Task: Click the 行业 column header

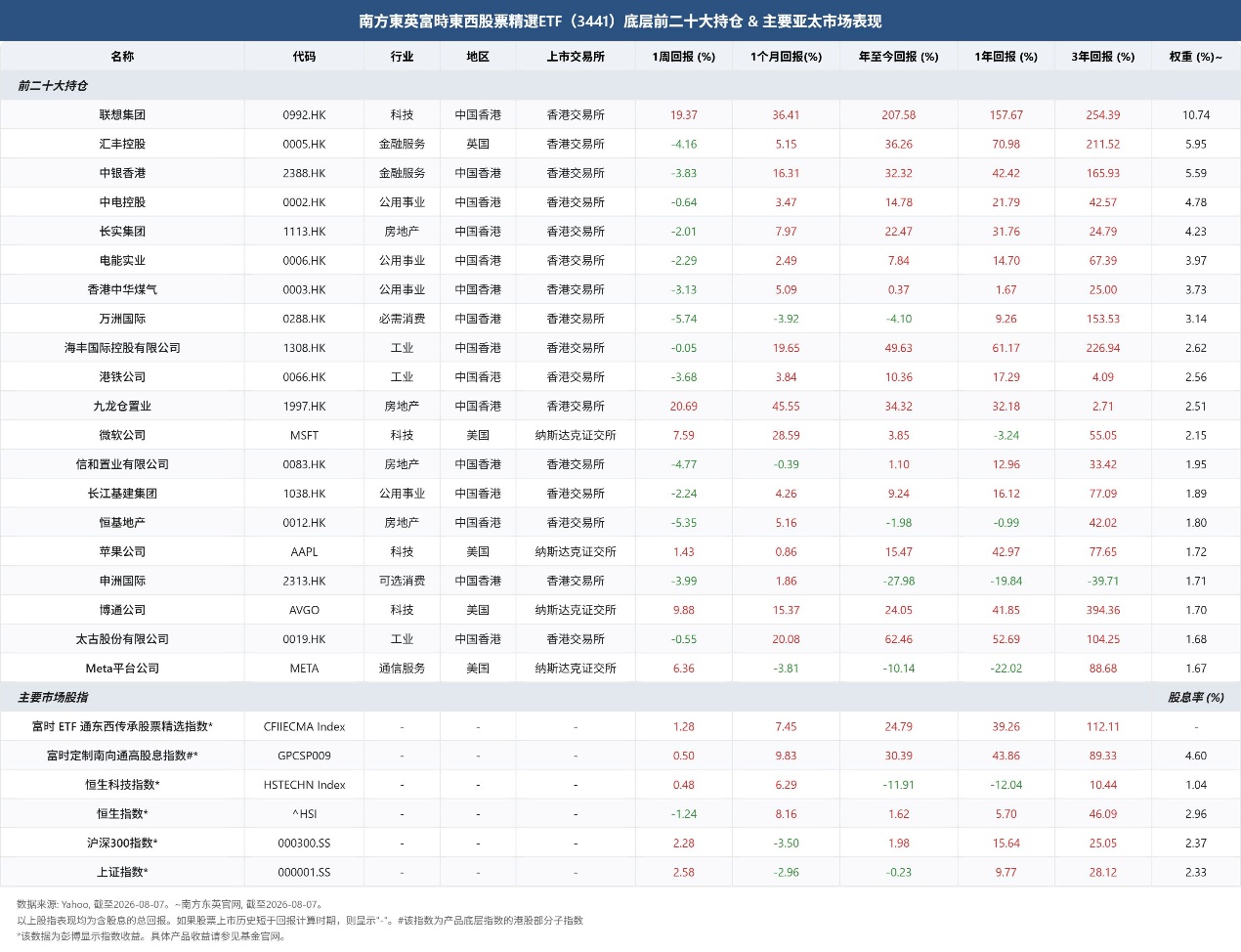Action: pyautogui.click(x=402, y=57)
